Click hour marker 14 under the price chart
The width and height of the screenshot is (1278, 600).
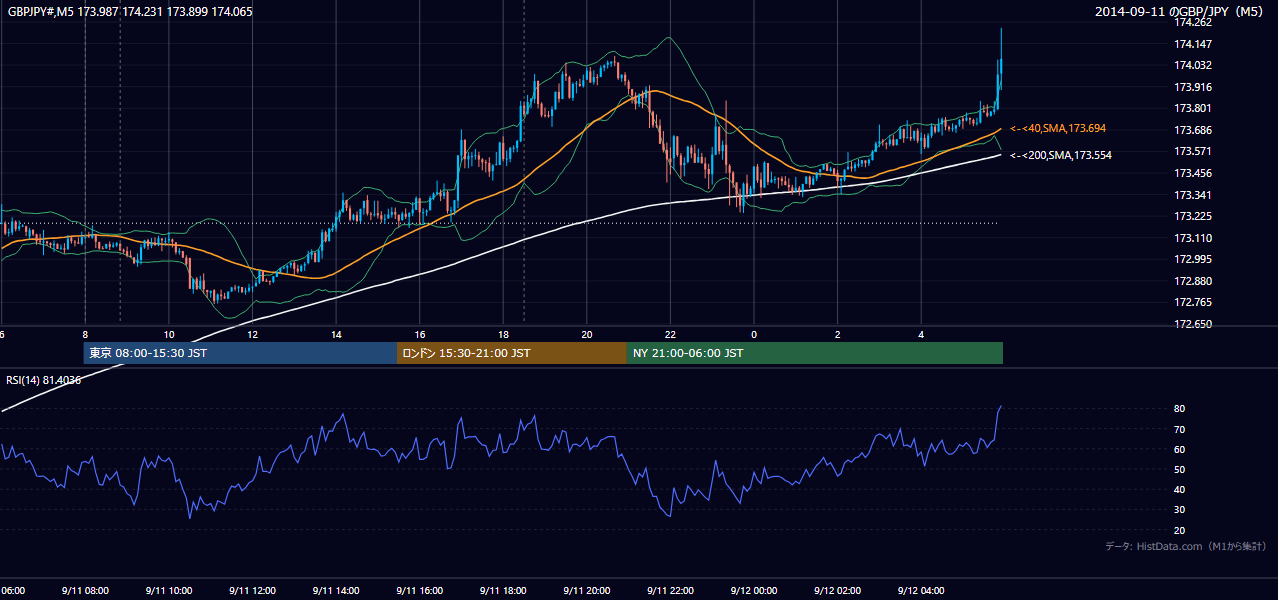click(336, 334)
